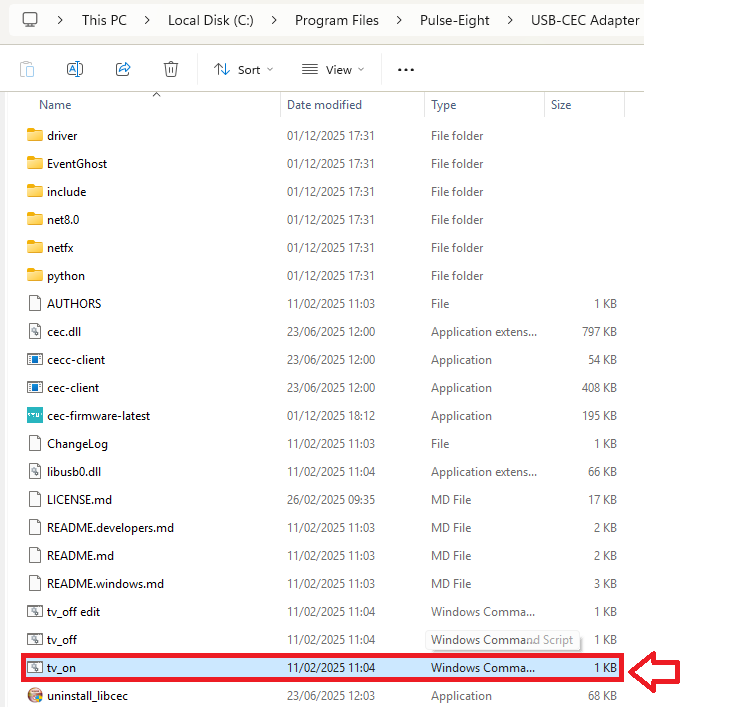Expand chevron before This PC
This screenshot has width=745, height=707.
(x=60, y=20)
